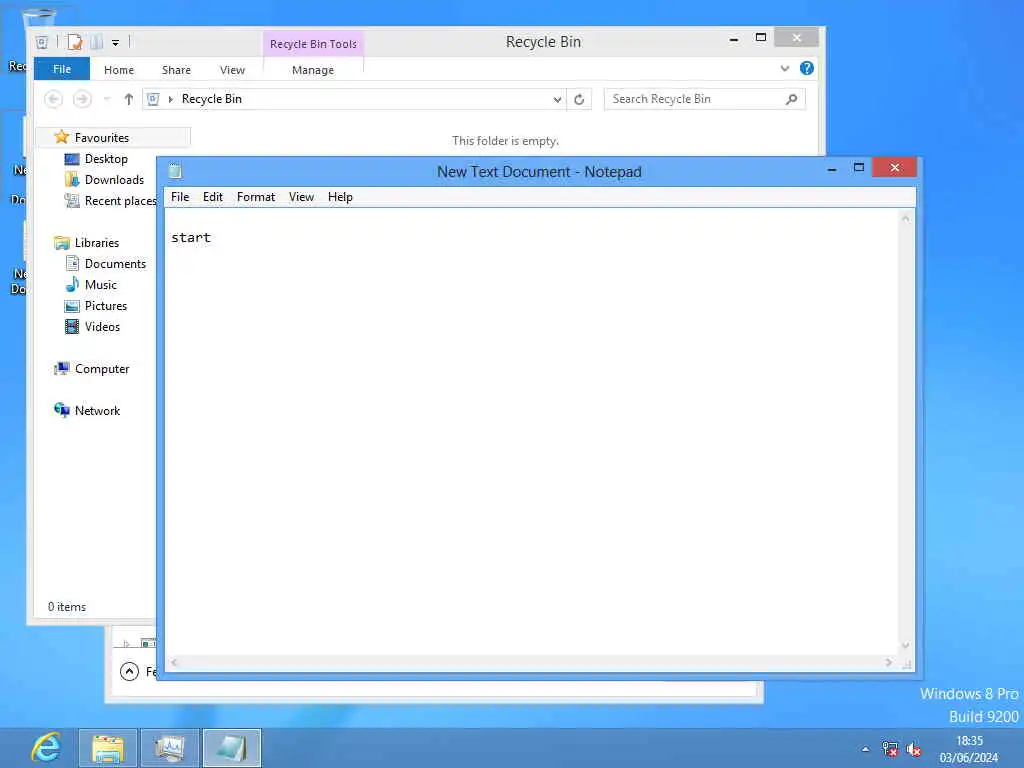Click the Up one level arrow
Screen dimensions: 1024x768
(x=129, y=99)
